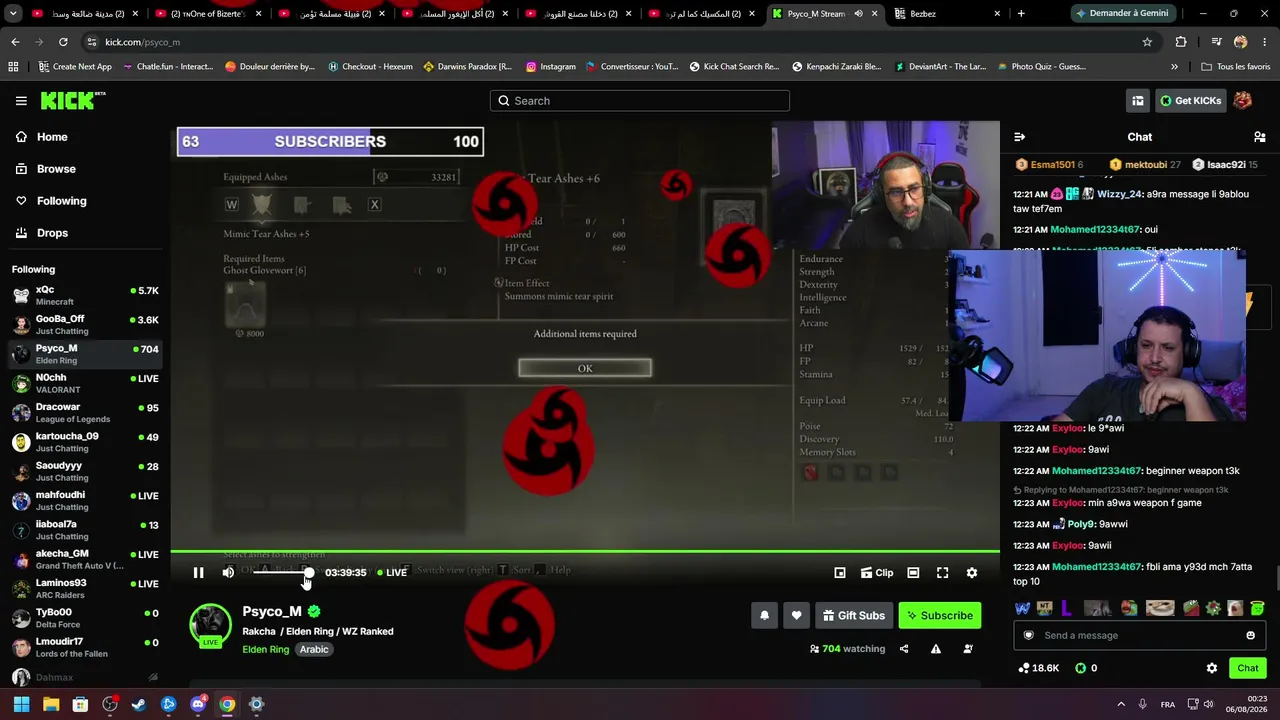This screenshot has height=720, width=1280.
Task: Click the Gift Subs button
Action: (x=854, y=616)
